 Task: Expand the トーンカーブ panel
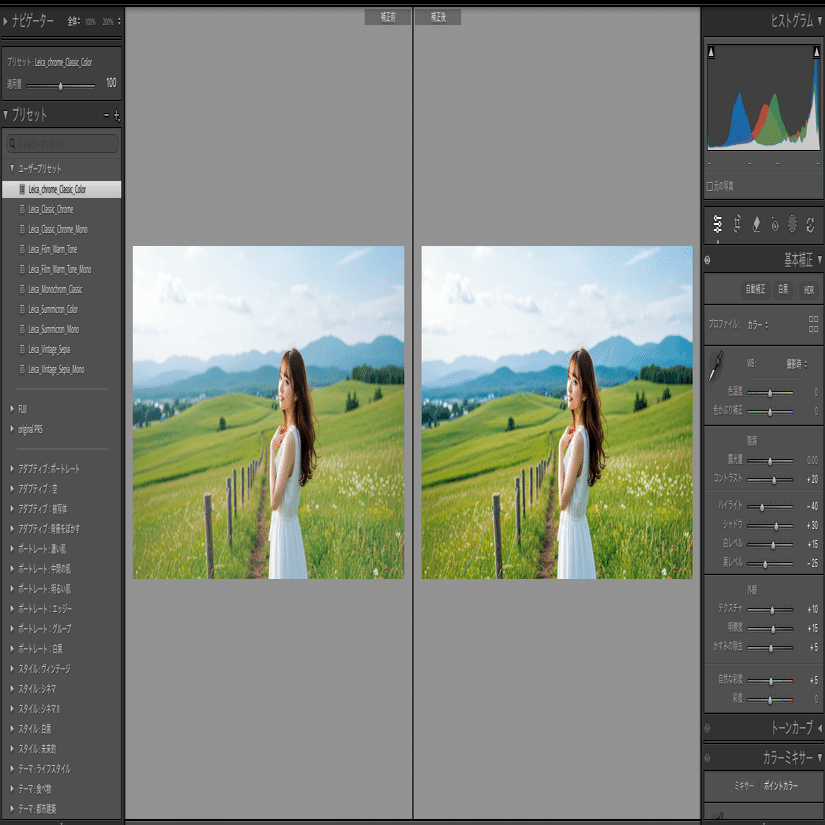point(820,728)
